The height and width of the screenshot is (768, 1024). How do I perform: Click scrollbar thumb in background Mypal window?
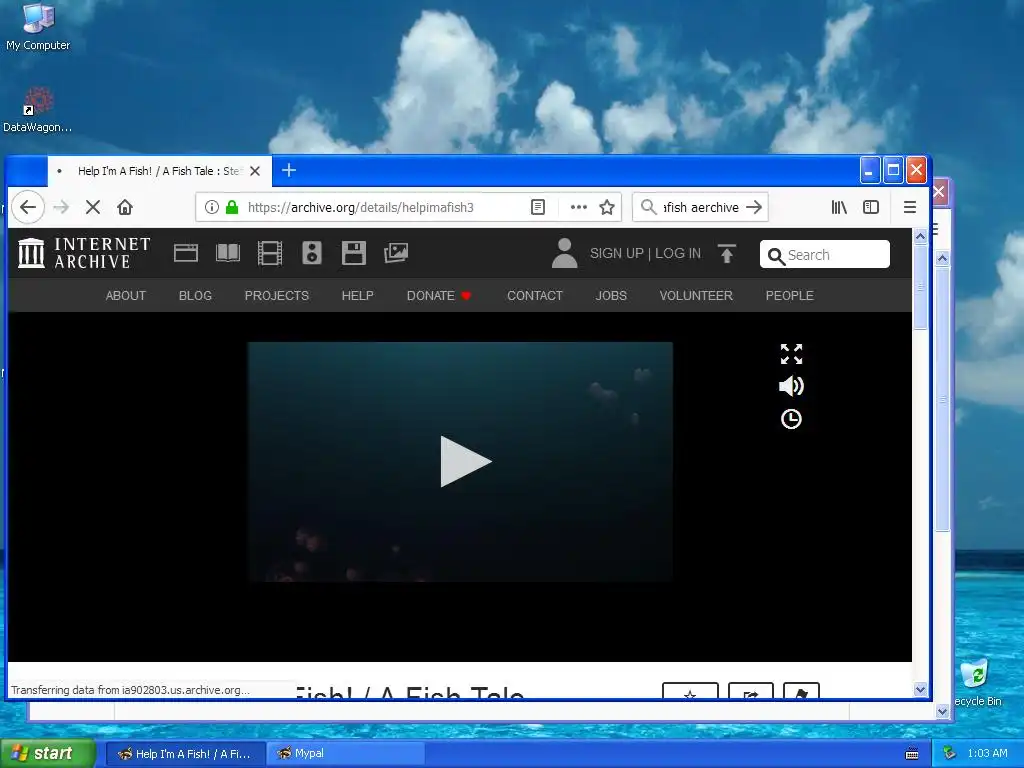click(x=942, y=398)
